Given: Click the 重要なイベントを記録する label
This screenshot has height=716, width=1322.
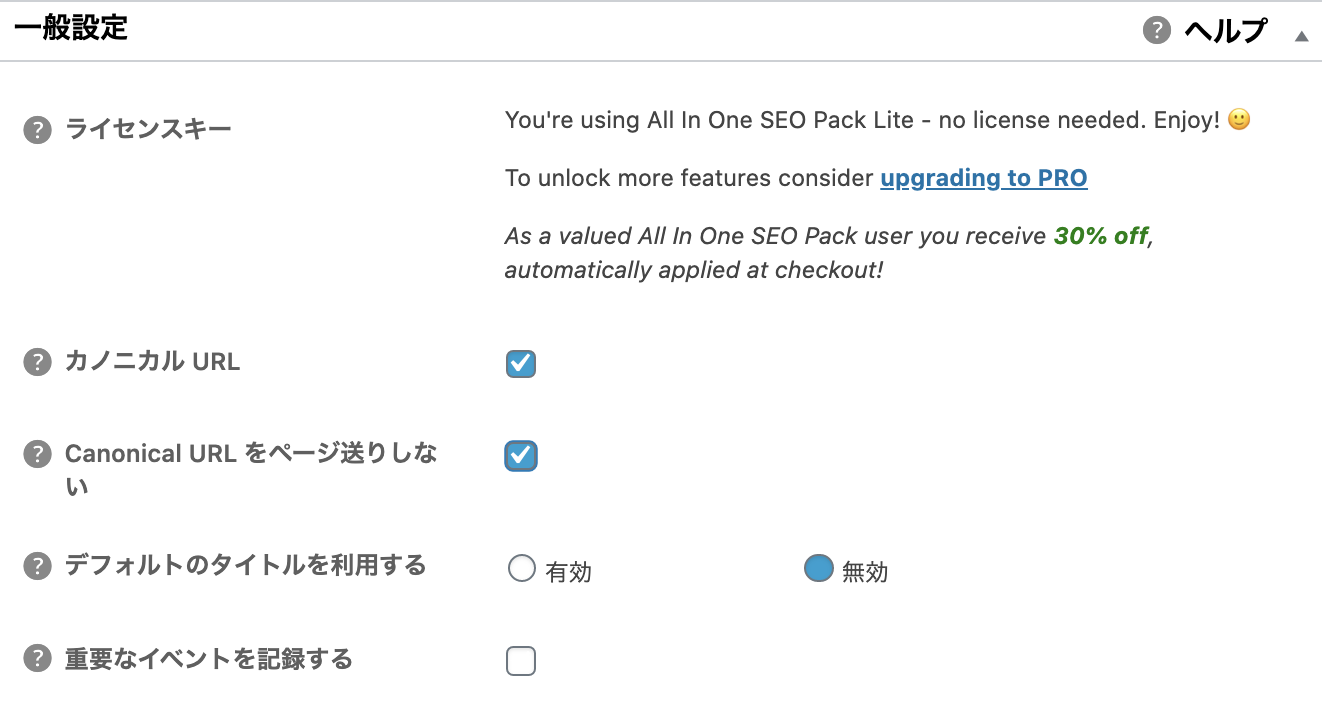Looking at the screenshot, I should point(208,659).
